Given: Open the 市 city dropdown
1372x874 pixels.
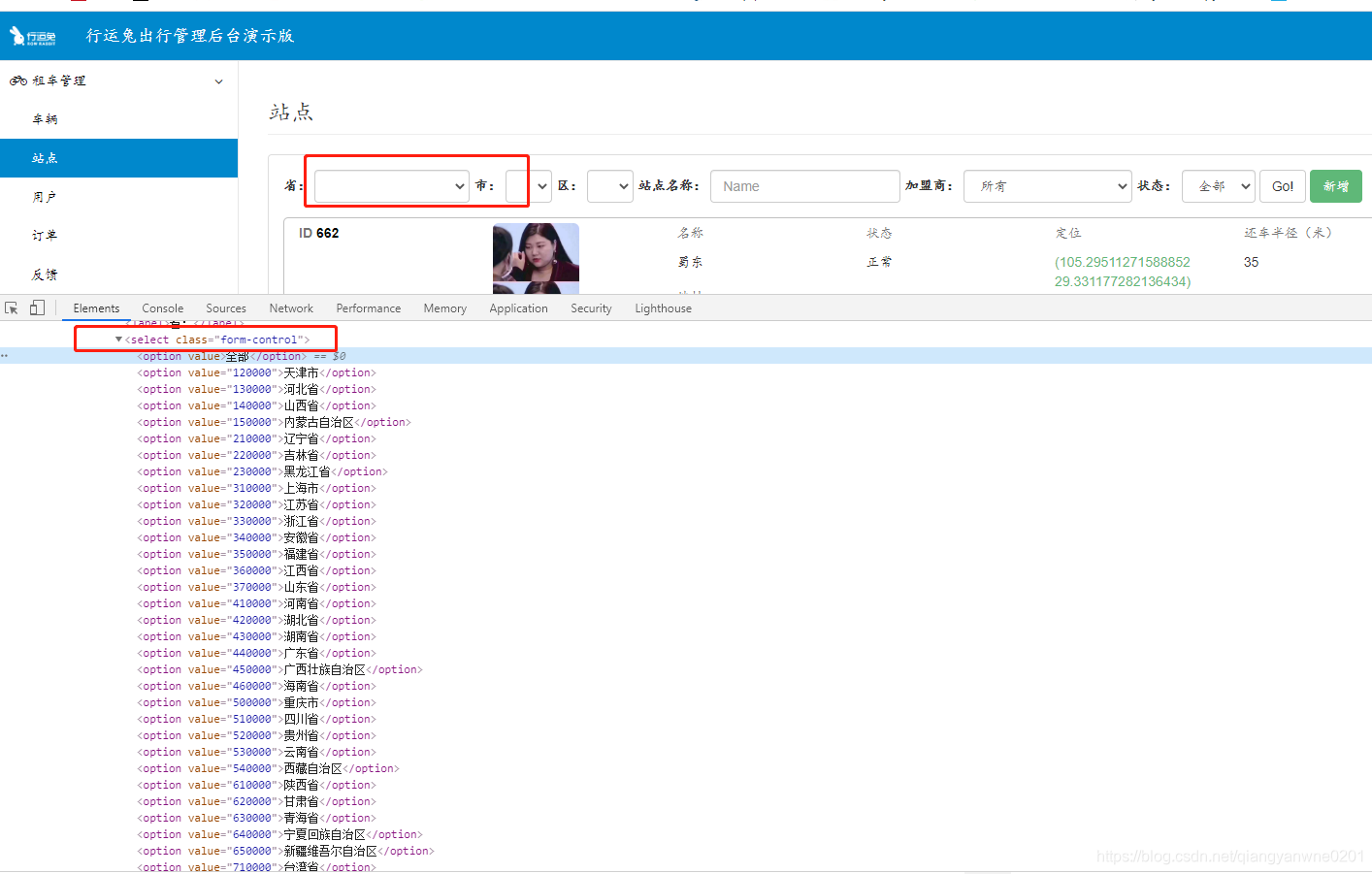Looking at the screenshot, I should point(528,186).
